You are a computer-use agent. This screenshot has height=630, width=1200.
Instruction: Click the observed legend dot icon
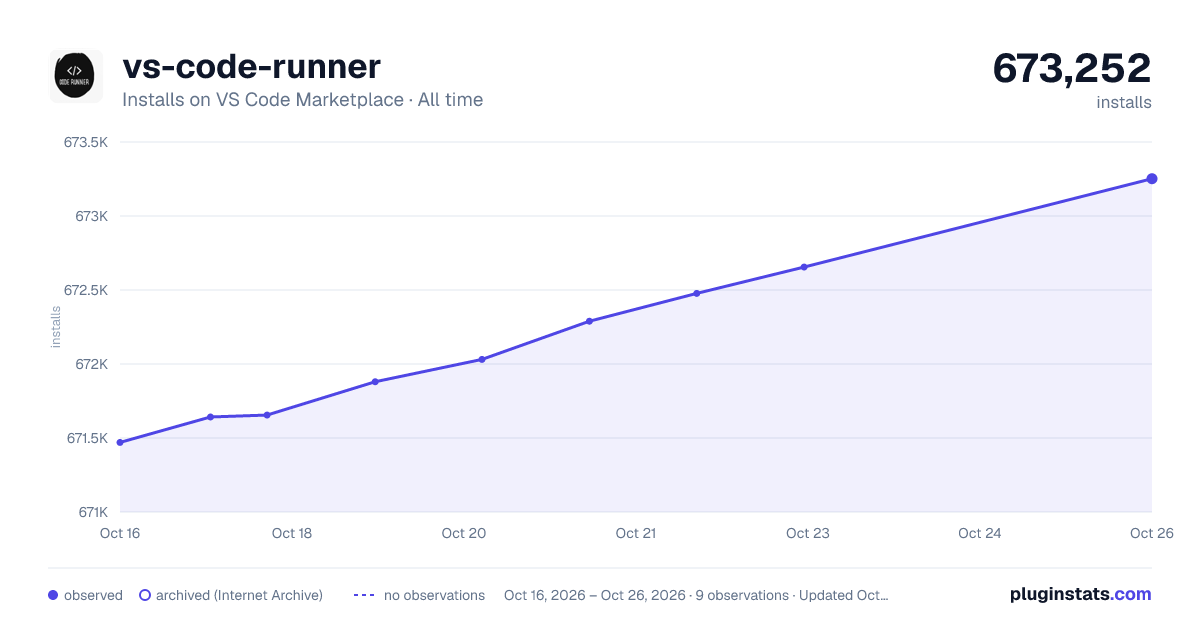coord(53,595)
